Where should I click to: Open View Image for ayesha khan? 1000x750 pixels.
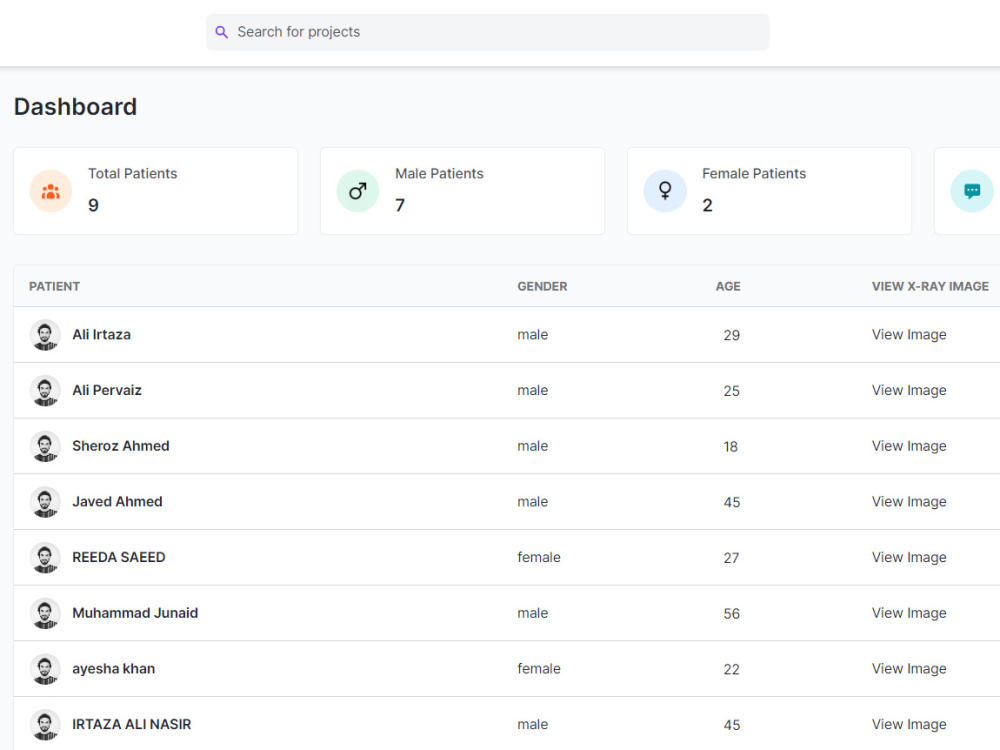(x=909, y=669)
